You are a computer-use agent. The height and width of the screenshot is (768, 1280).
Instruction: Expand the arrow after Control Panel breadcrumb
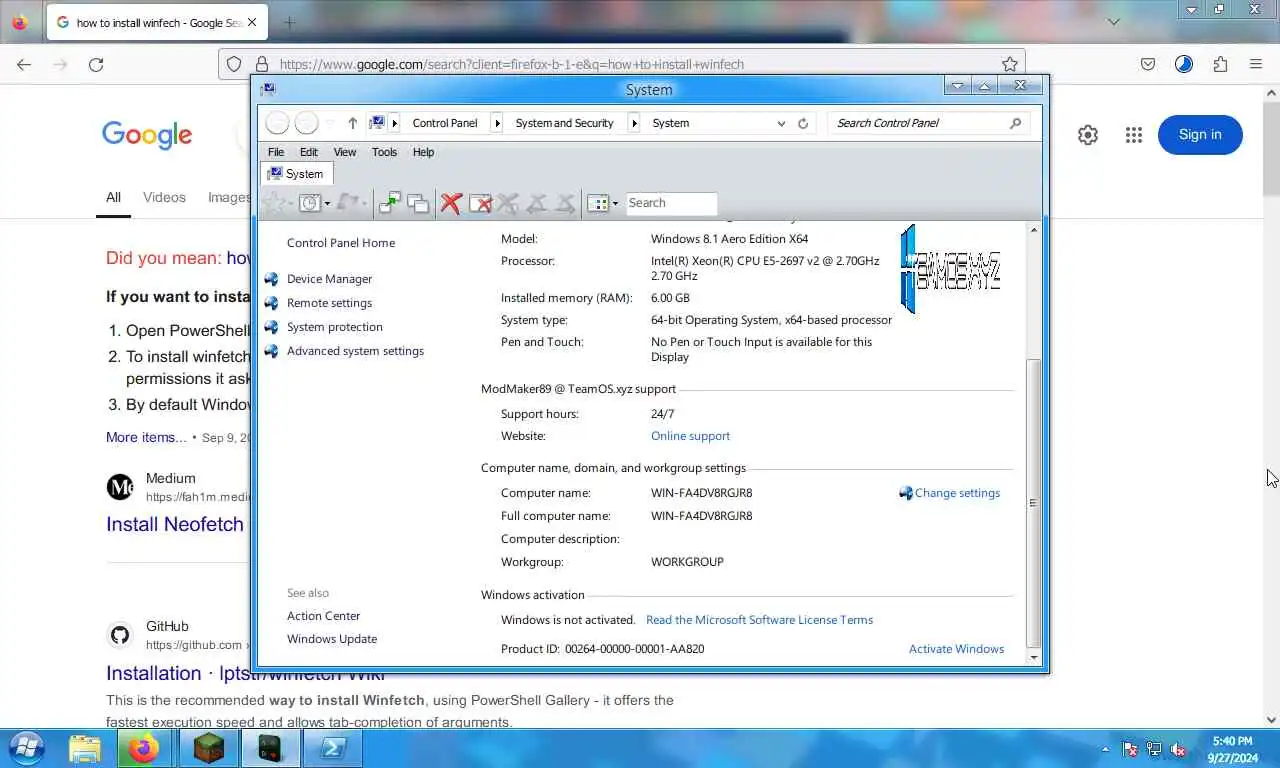tap(496, 123)
